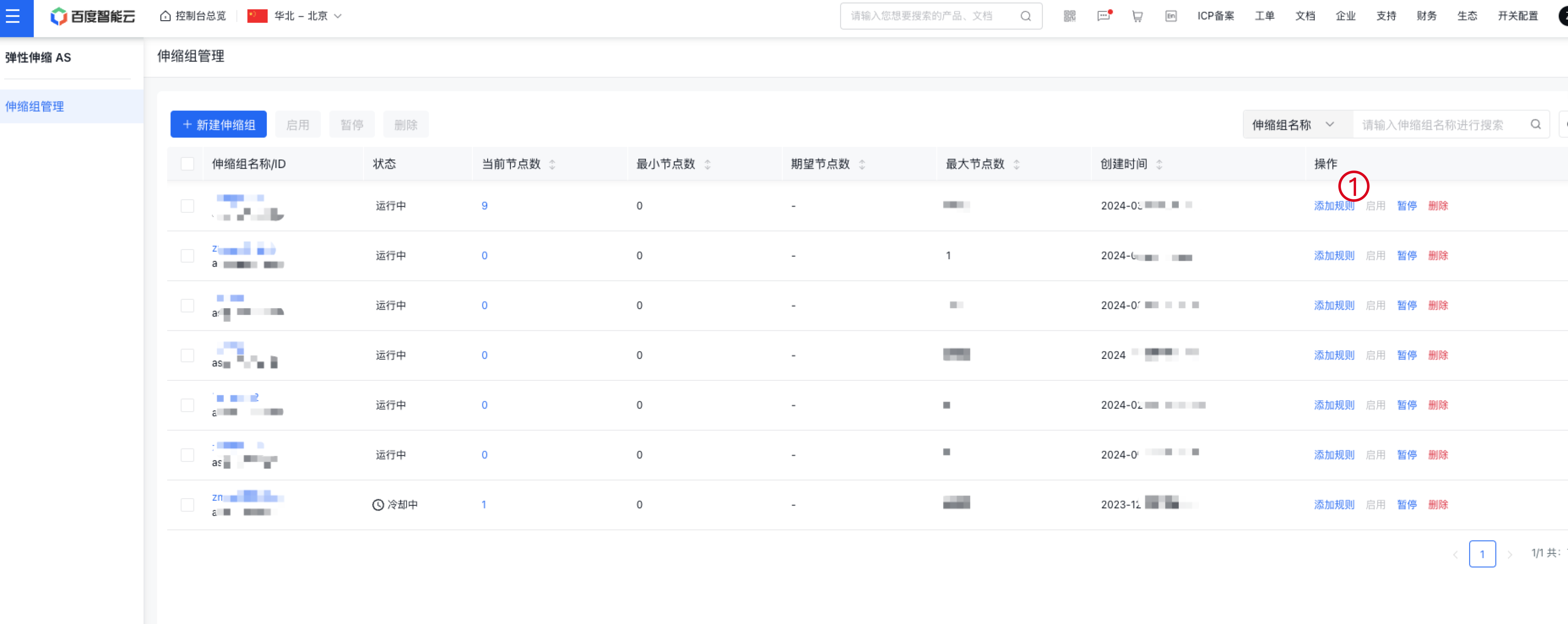Click 启用 for the 9-node row
Image resolution: width=1568 pixels, height=624 pixels.
click(1375, 206)
